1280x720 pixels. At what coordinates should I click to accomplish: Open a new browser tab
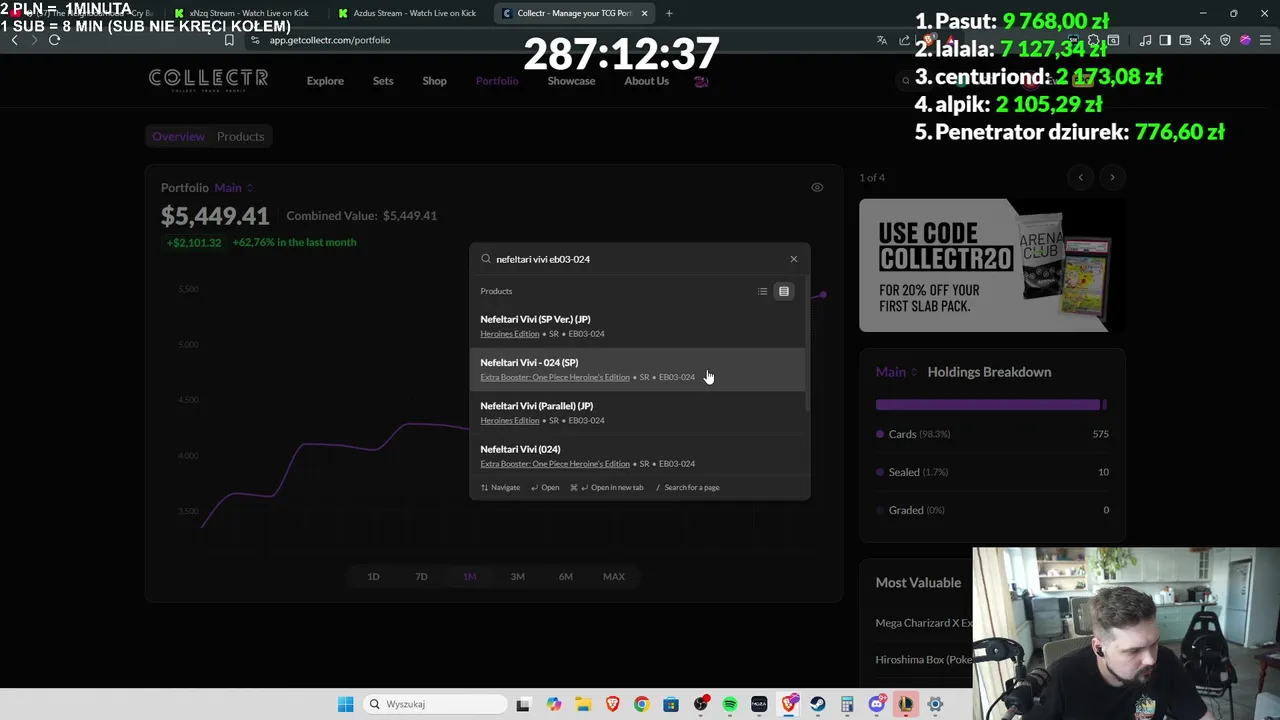pyautogui.click(x=669, y=13)
